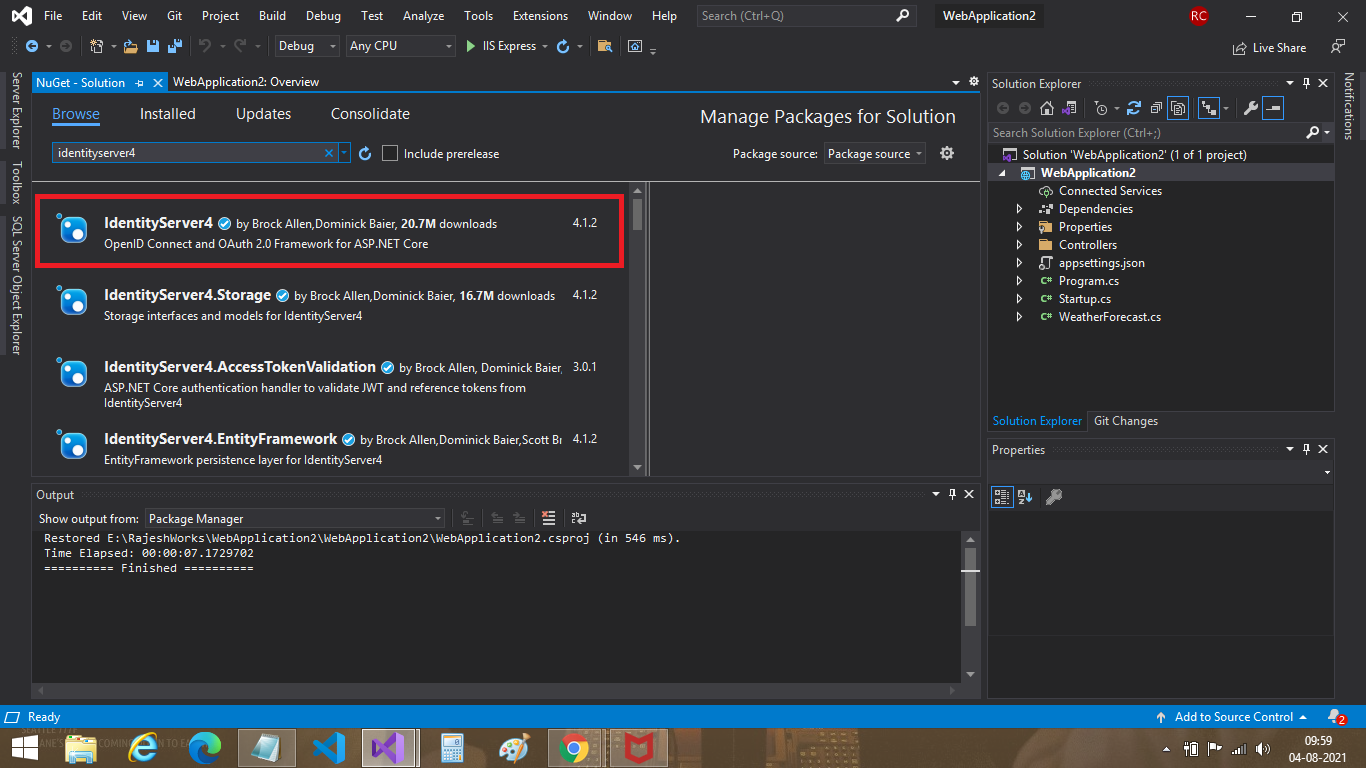Click Categorized icon in Properties panel
Screen dimensions: 1366x768
pos(1002,496)
